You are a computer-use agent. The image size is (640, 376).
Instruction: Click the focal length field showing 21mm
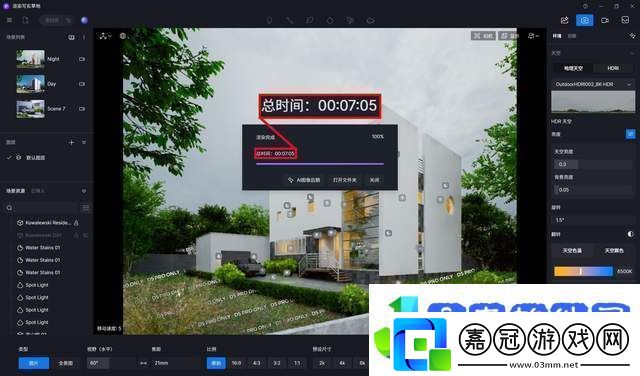click(176, 363)
